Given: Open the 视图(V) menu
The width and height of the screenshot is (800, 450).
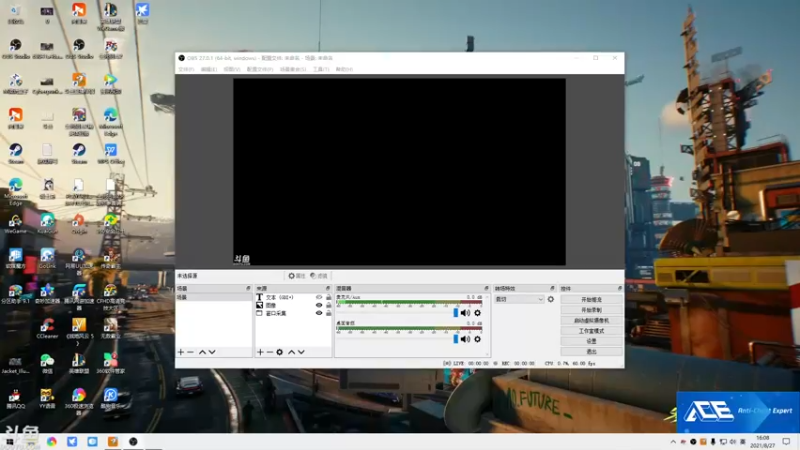Looking at the screenshot, I should [231, 69].
